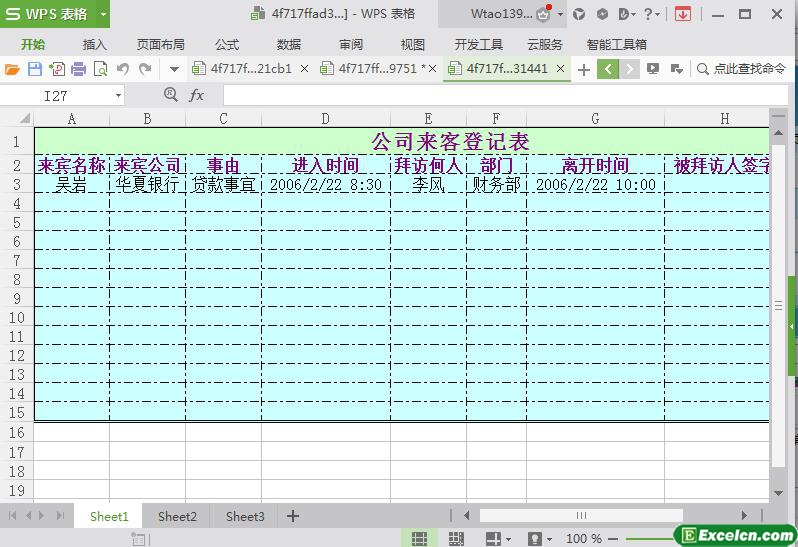Image resolution: width=798 pixels, height=547 pixels.
Task: Click the 100 % zoom level button
Action: tap(584, 539)
